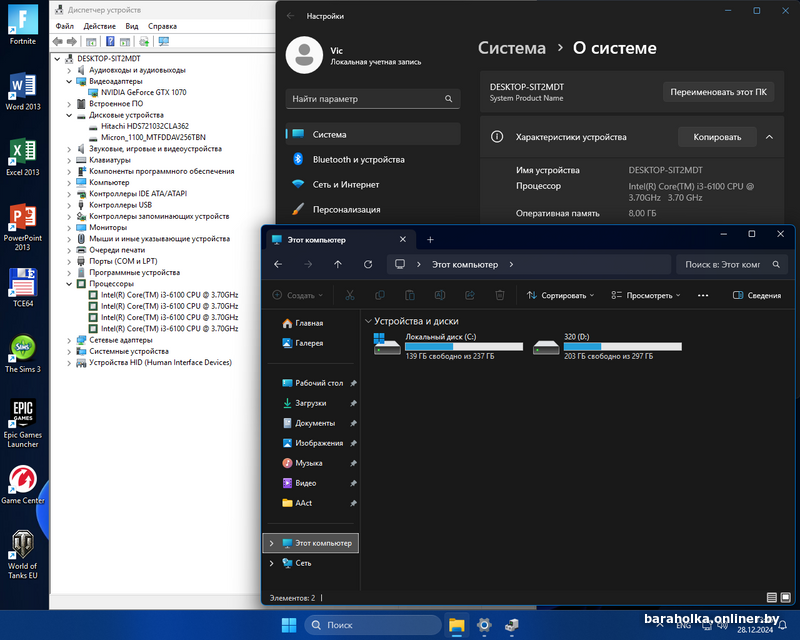Click the Копировать button
The width and height of the screenshot is (800, 640).
(x=717, y=137)
